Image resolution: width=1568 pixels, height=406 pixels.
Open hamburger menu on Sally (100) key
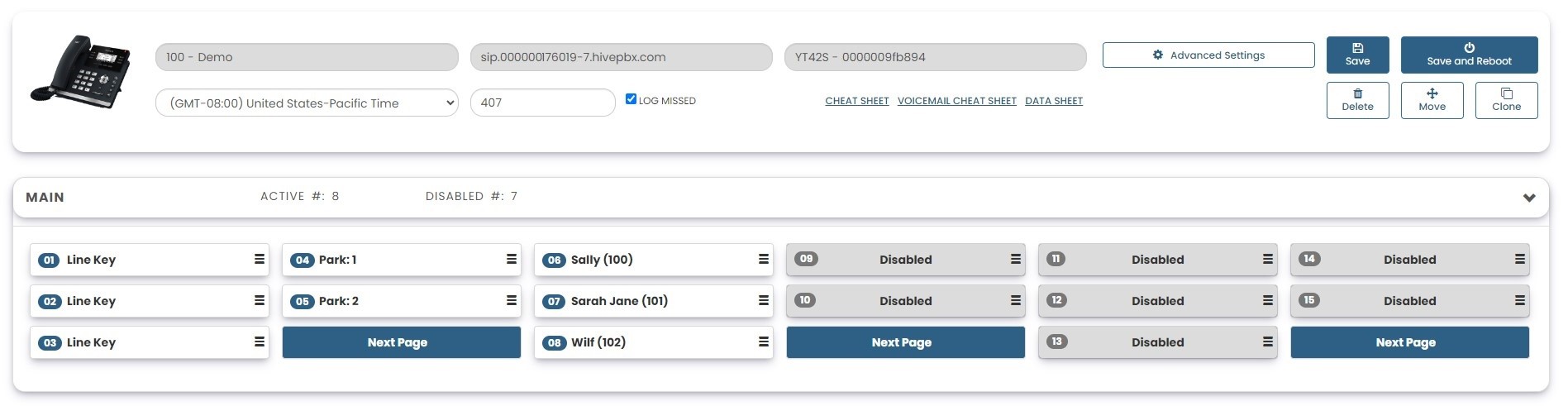[x=764, y=259]
